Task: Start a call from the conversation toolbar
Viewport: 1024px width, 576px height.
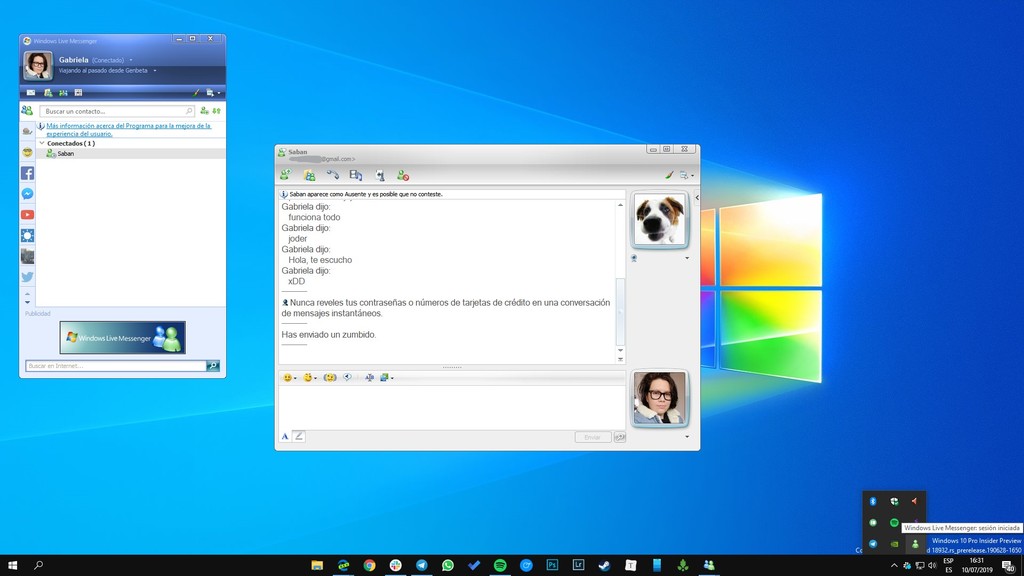Action: click(x=334, y=175)
